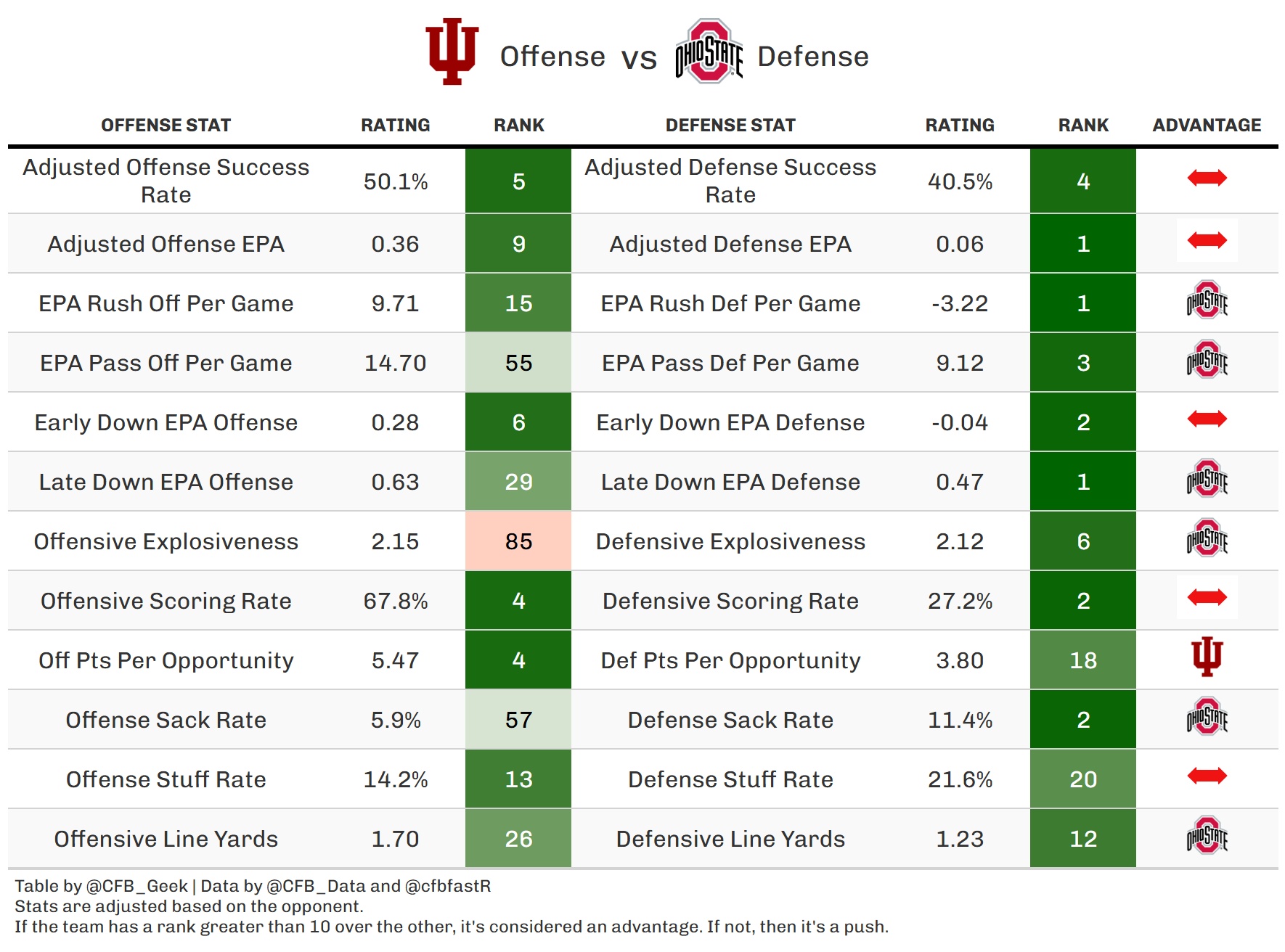Select Ohio State logo in the Line Yards row
Image resolution: width=1285 pixels, height=952 pixels.
[1207, 836]
